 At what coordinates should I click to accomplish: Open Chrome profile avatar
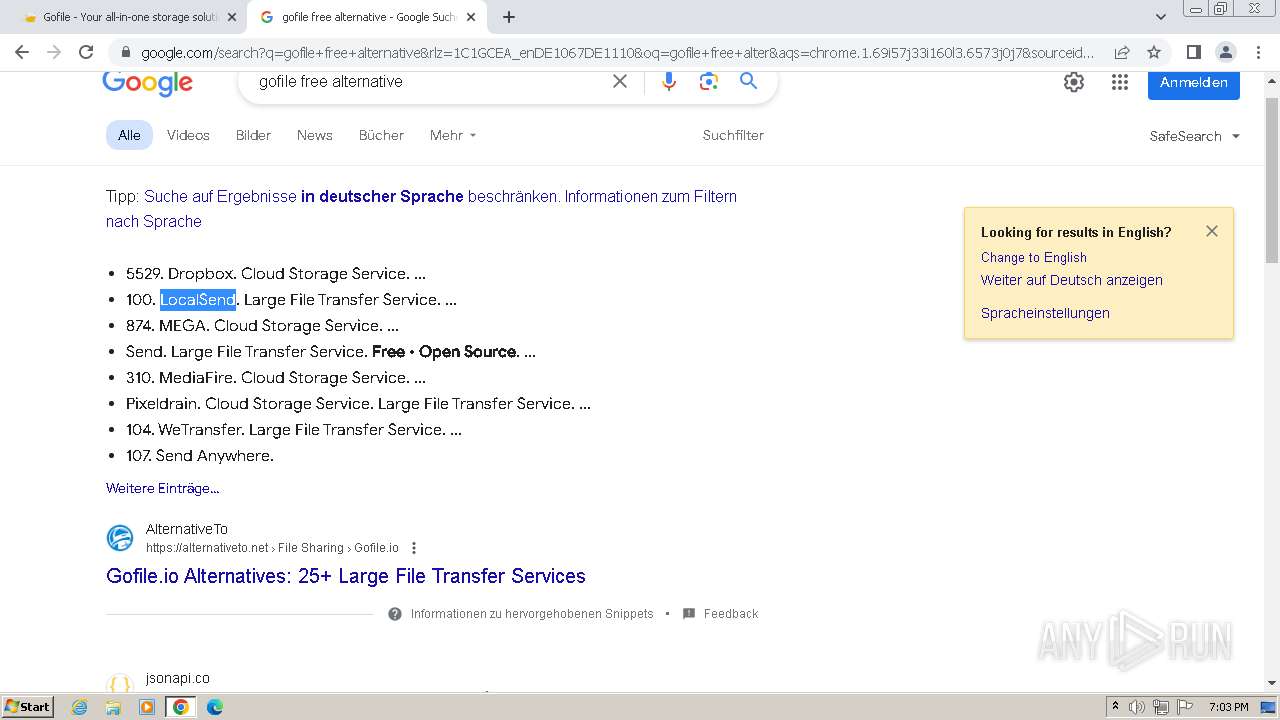click(x=1225, y=52)
